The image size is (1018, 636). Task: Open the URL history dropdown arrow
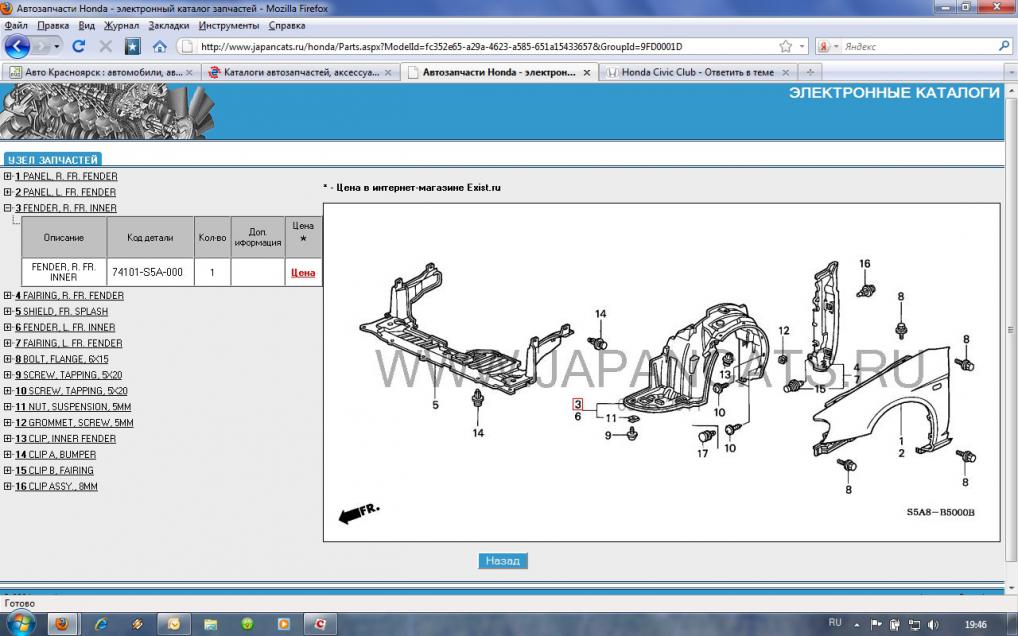click(802, 47)
